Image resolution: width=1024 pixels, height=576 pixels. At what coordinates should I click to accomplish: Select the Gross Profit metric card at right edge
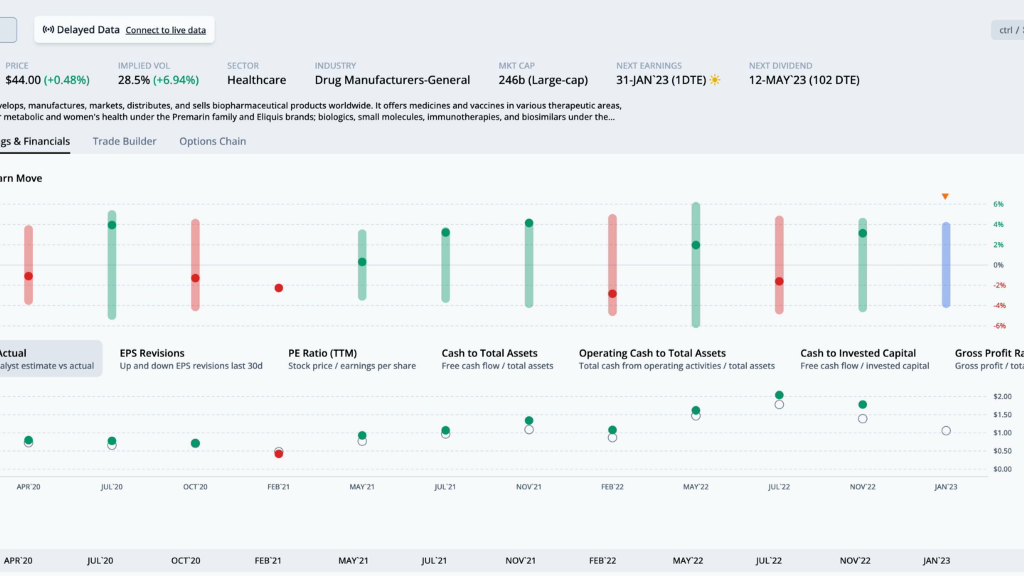(x=988, y=359)
